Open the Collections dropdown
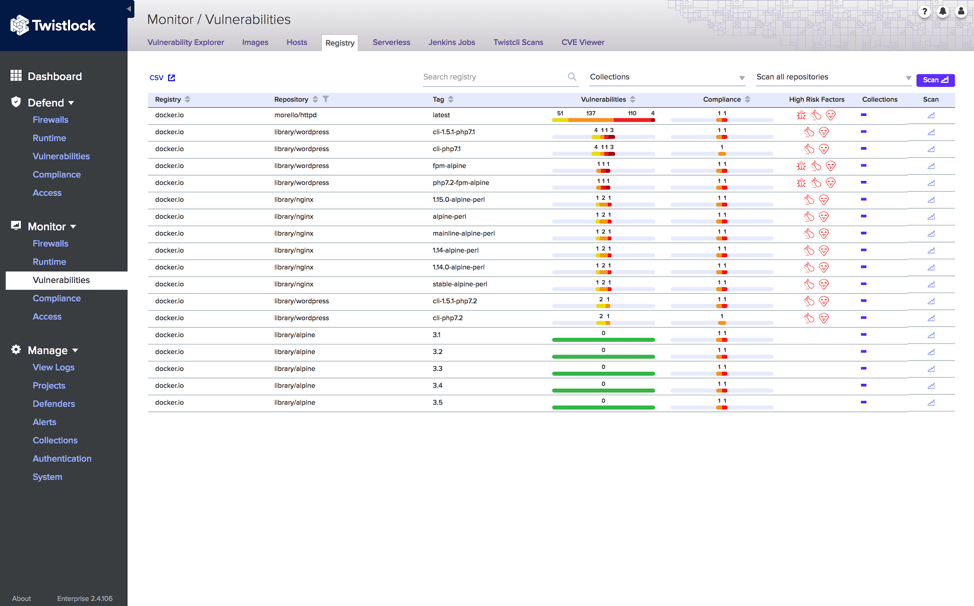The width and height of the screenshot is (974, 606). click(x=667, y=77)
